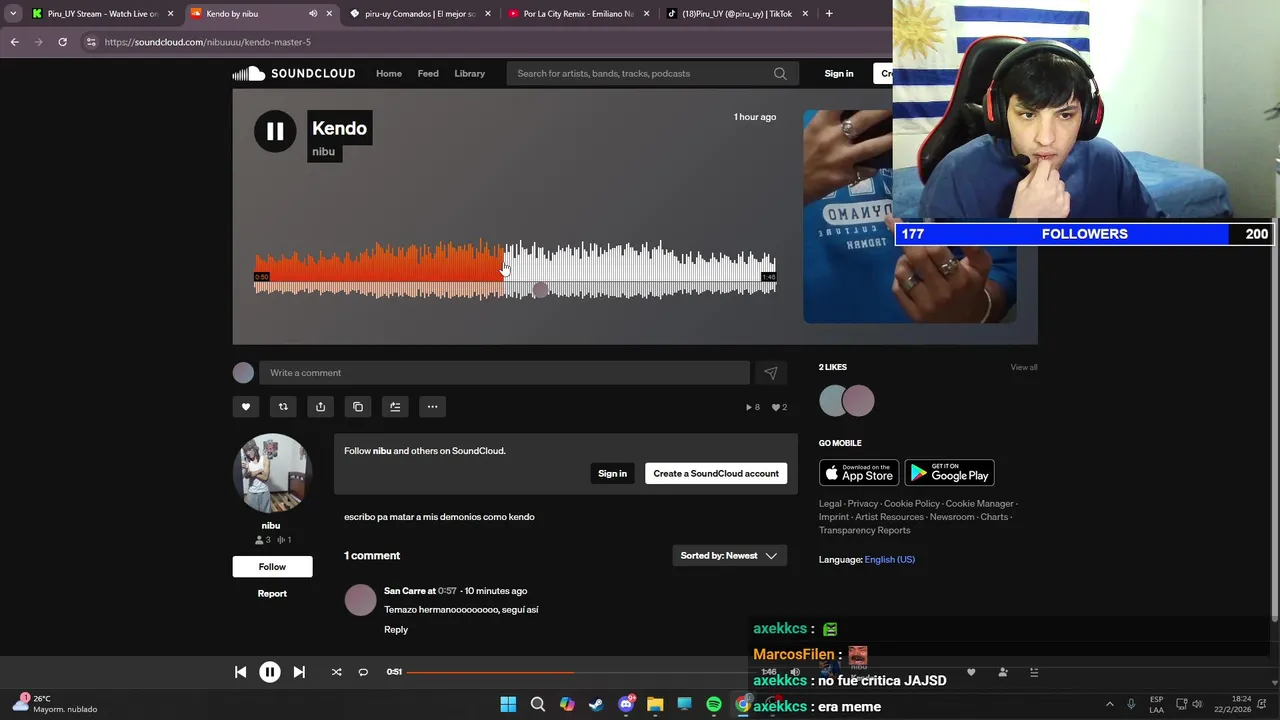Pause playback in the bottom player bar
The height and width of the screenshot is (720, 1280).
270,672
